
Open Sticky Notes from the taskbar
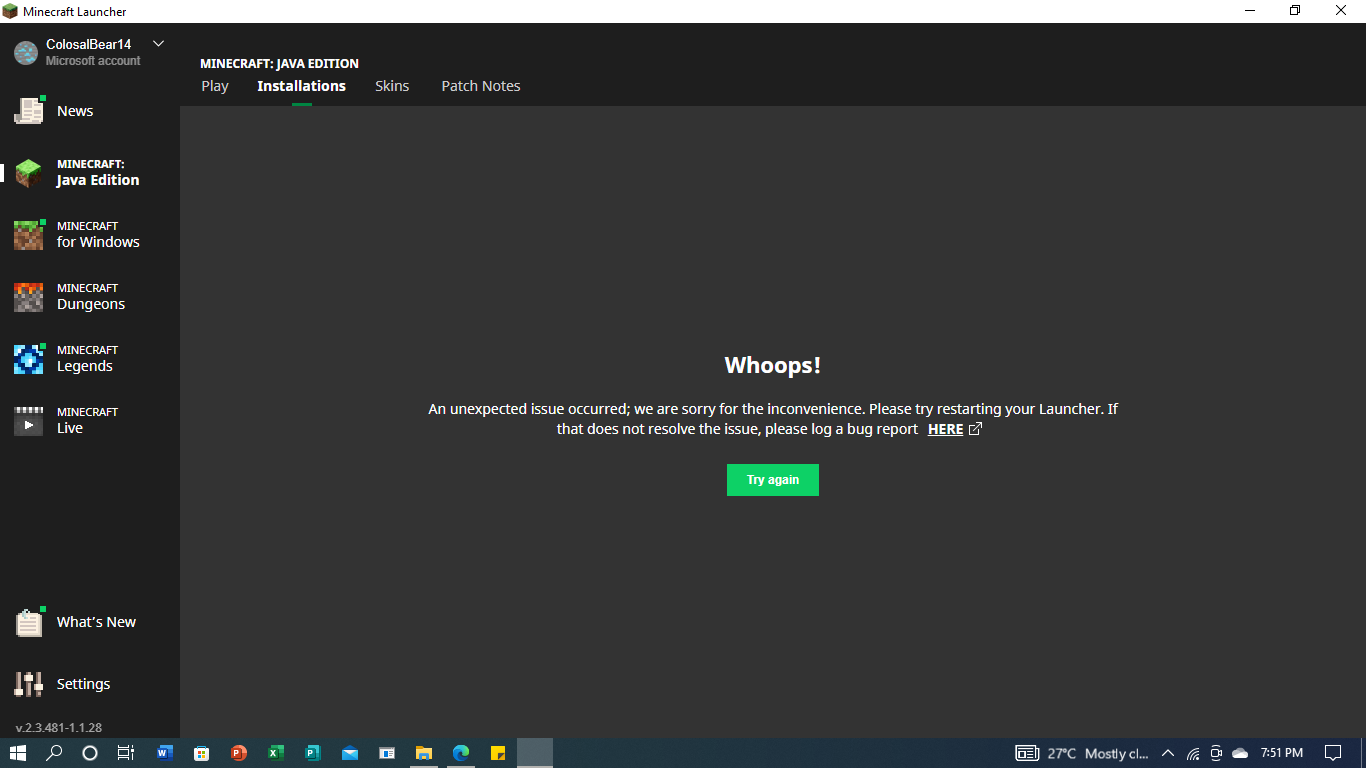pos(498,753)
